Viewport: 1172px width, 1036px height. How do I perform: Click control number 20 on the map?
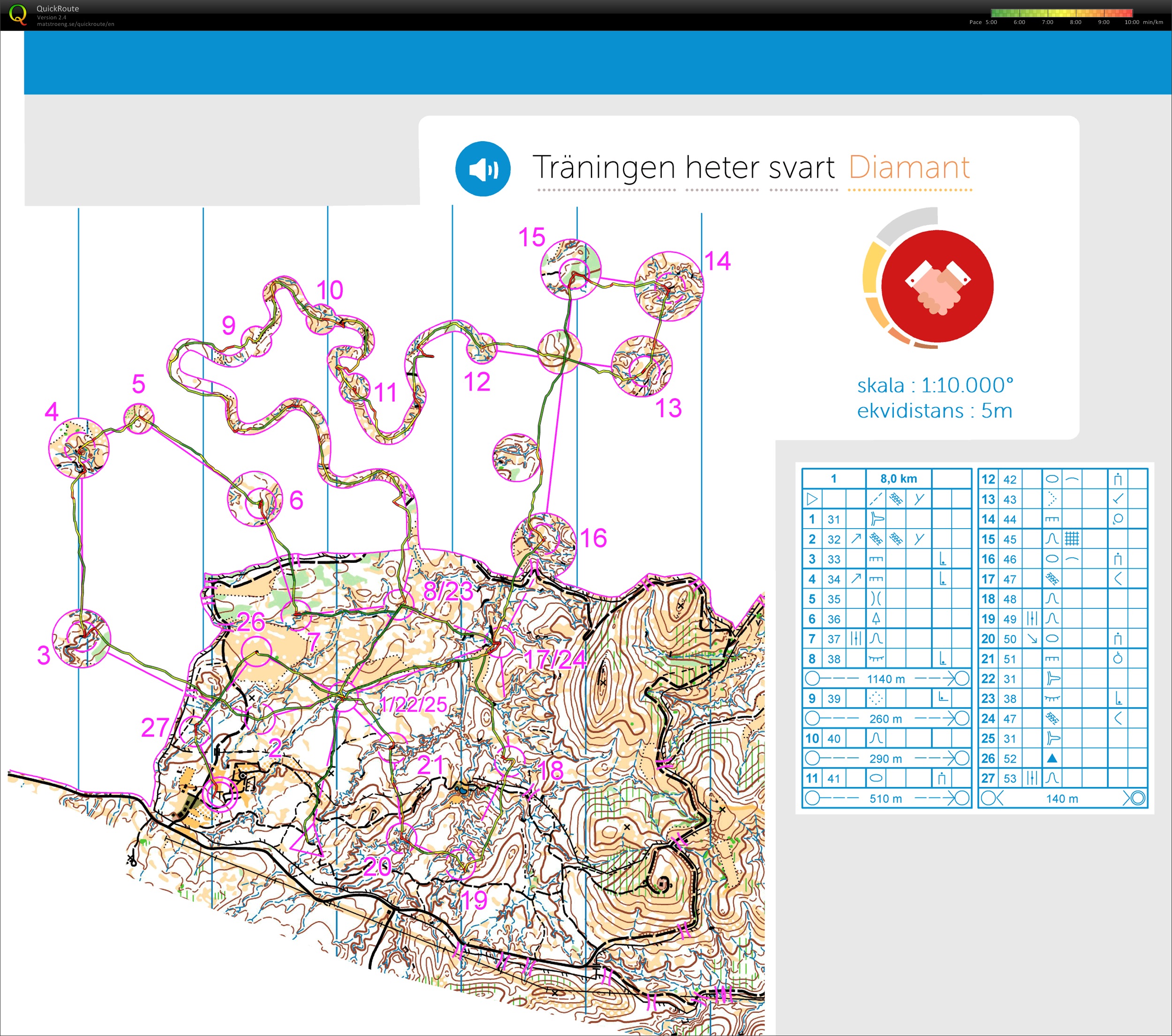377,866
